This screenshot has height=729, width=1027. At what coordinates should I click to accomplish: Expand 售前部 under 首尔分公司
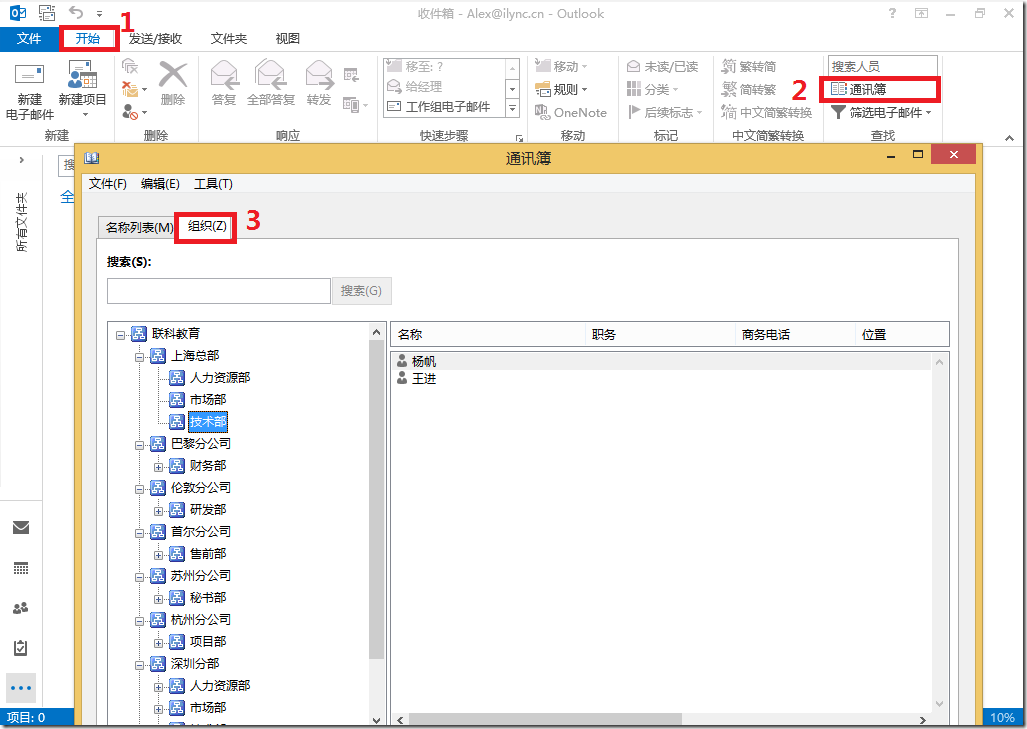click(x=159, y=555)
